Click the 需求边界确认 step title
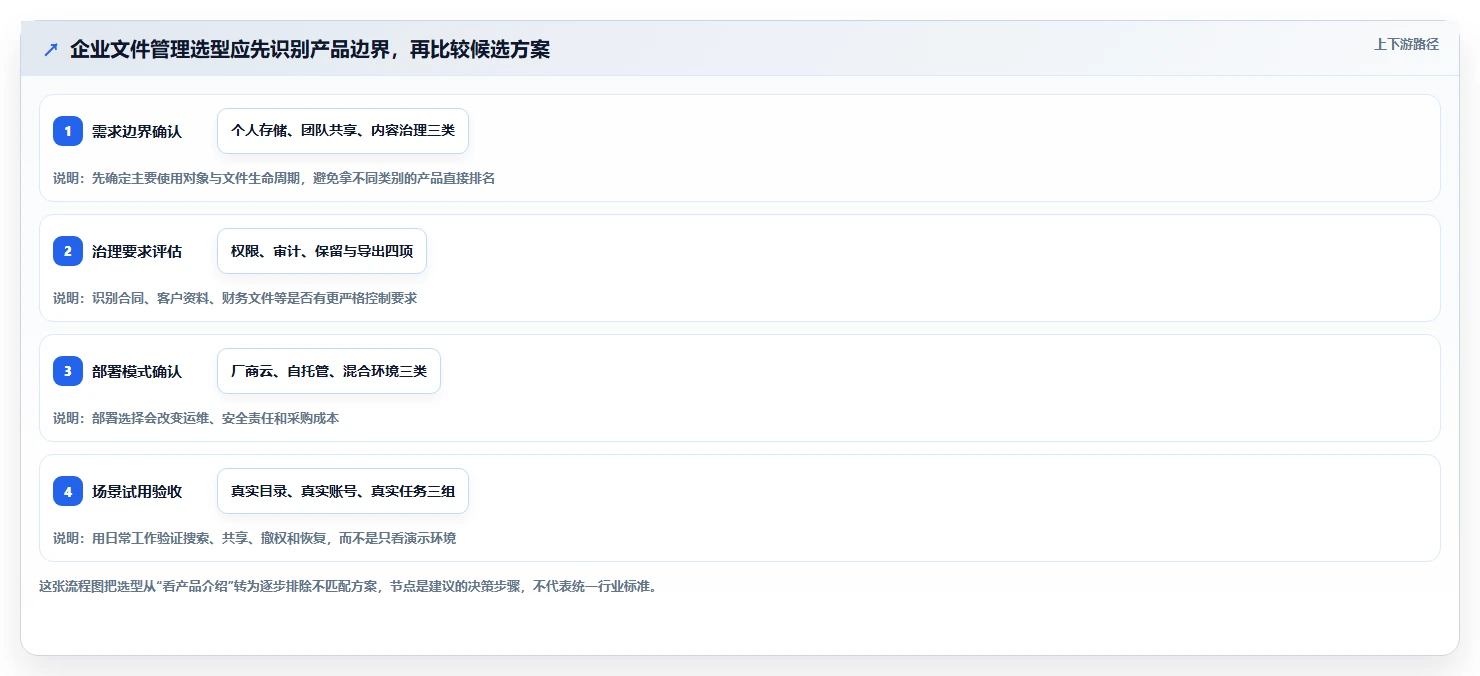 click(x=137, y=131)
